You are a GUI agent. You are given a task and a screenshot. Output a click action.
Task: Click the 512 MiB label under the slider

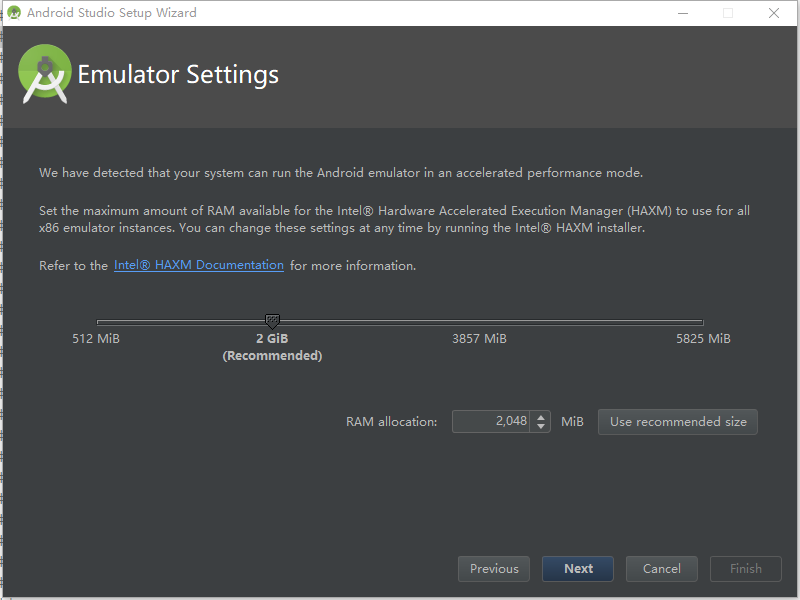[x=95, y=338]
